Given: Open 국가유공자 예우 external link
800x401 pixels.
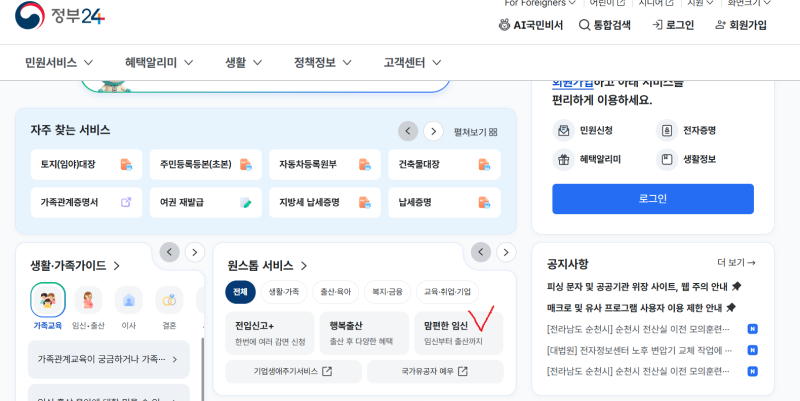Looking at the screenshot, I should (x=435, y=371).
